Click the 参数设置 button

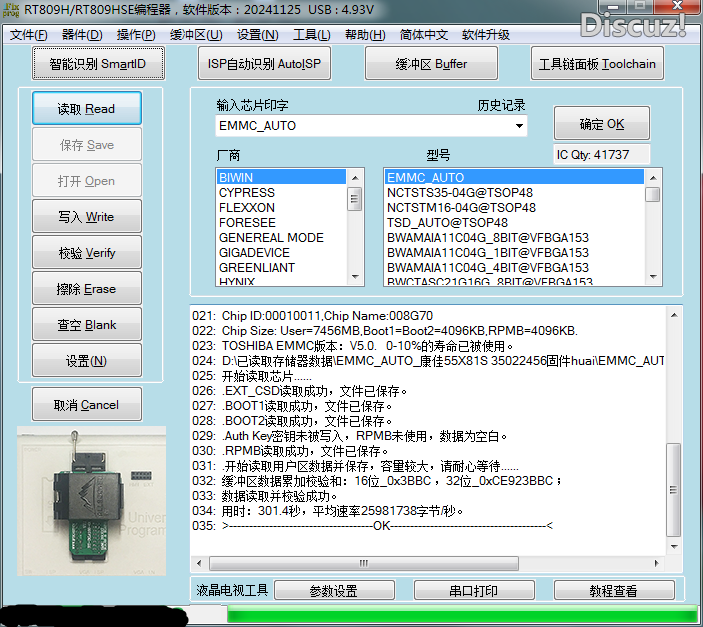click(x=334, y=590)
